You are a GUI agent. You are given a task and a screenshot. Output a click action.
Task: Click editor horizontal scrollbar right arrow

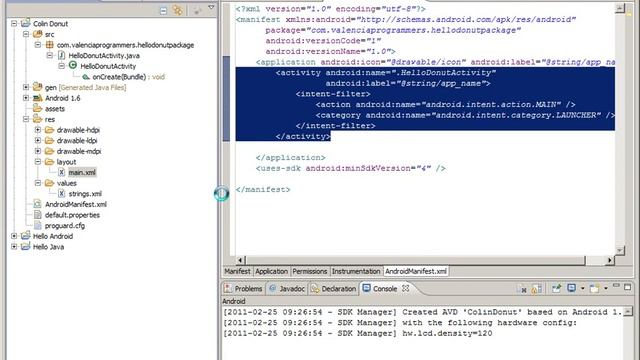click(610, 260)
